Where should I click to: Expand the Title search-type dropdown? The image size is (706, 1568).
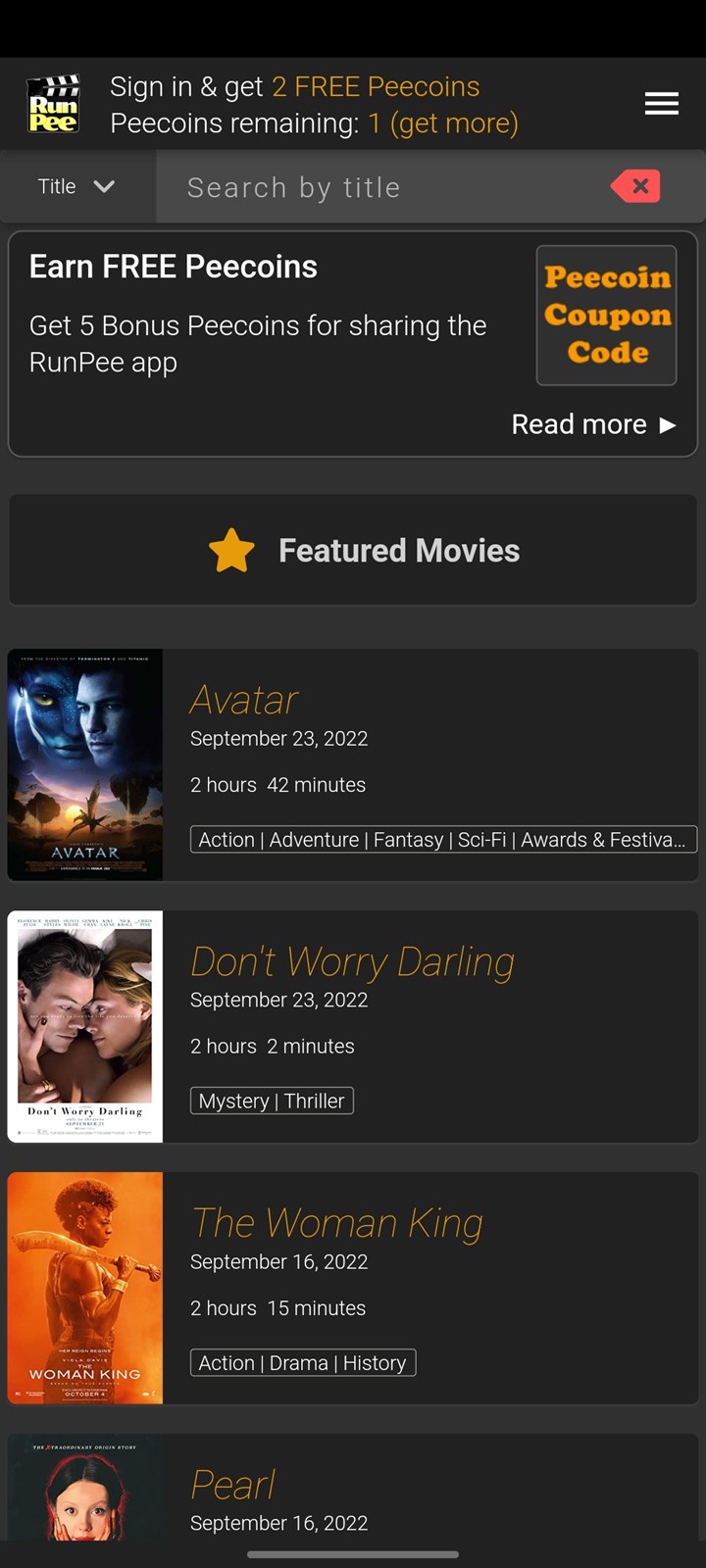click(77, 186)
